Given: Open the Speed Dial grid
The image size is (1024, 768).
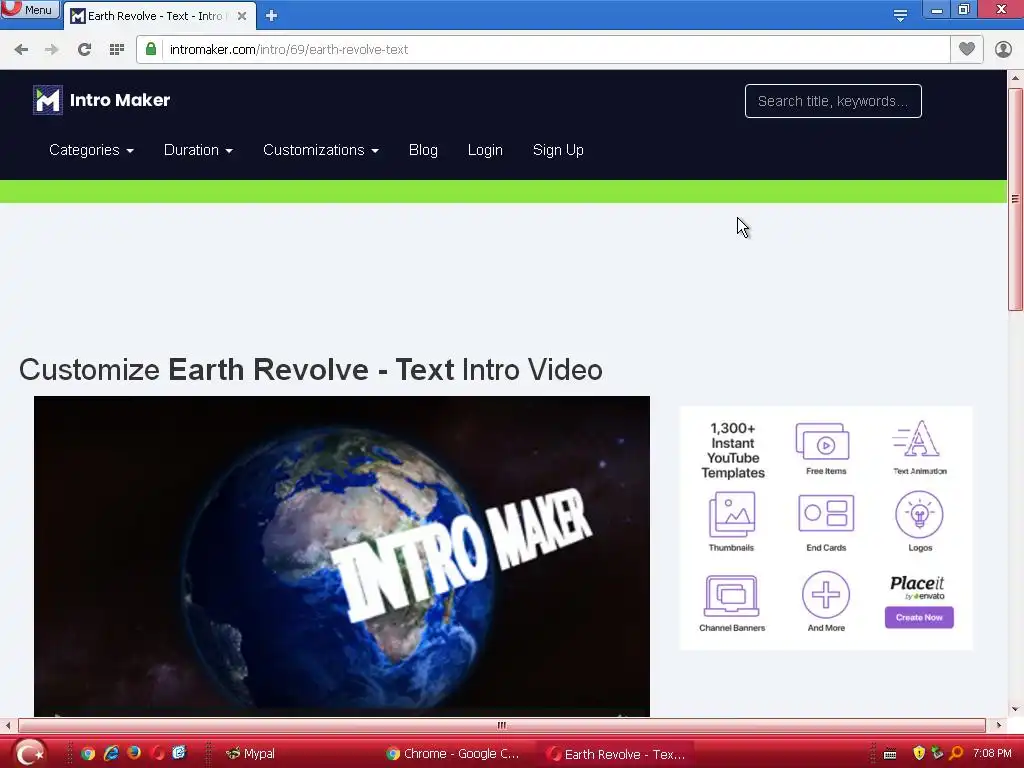Looking at the screenshot, I should pyautogui.click(x=117, y=50).
